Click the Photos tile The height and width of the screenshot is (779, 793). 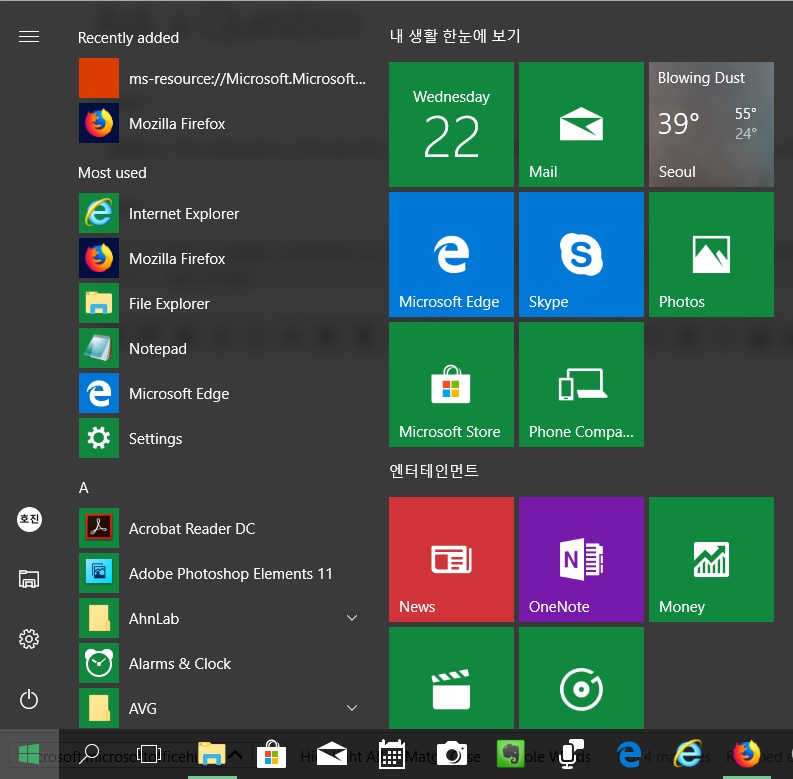[x=710, y=254]
